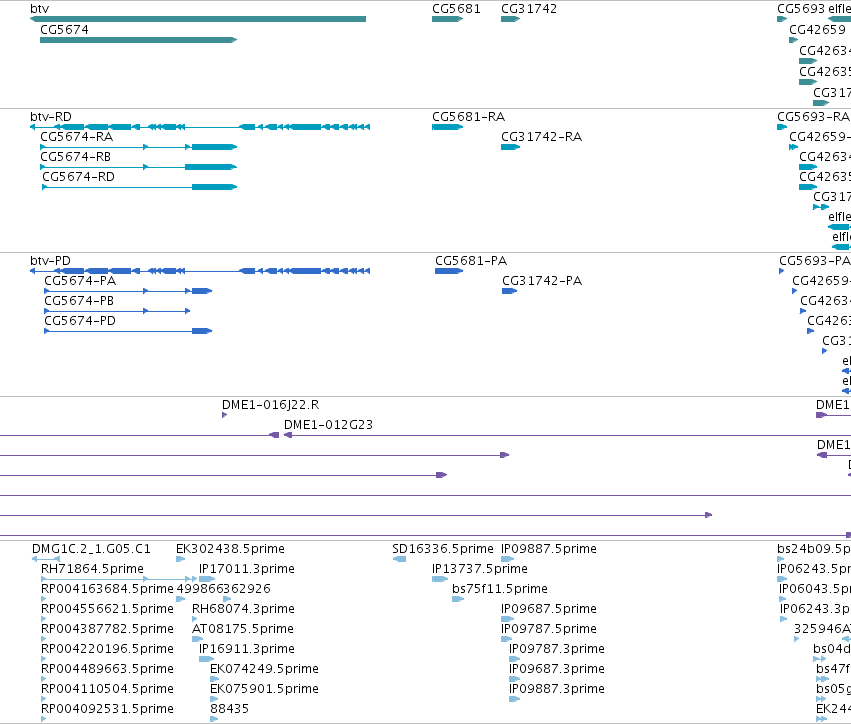Open the CG5674-PB protein label
The width and height of the screenshot is (851, 724).
point(79,301)
